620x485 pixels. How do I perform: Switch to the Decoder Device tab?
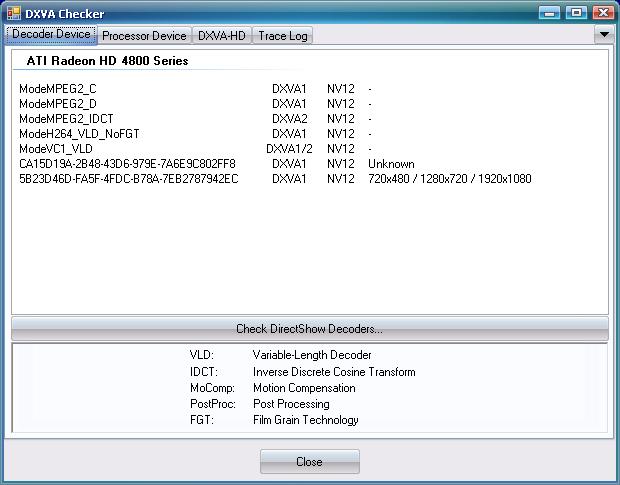(51, 34)
